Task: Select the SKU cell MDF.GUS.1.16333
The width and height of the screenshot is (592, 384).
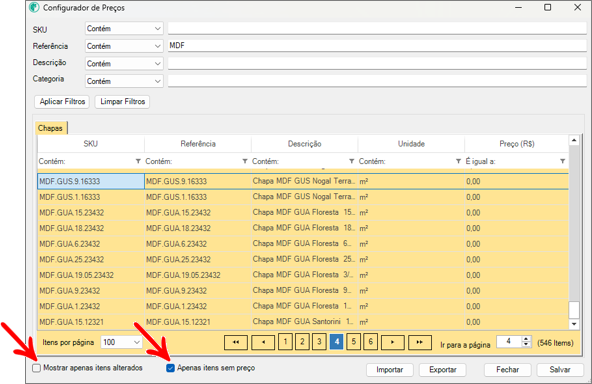Action: 91,197
